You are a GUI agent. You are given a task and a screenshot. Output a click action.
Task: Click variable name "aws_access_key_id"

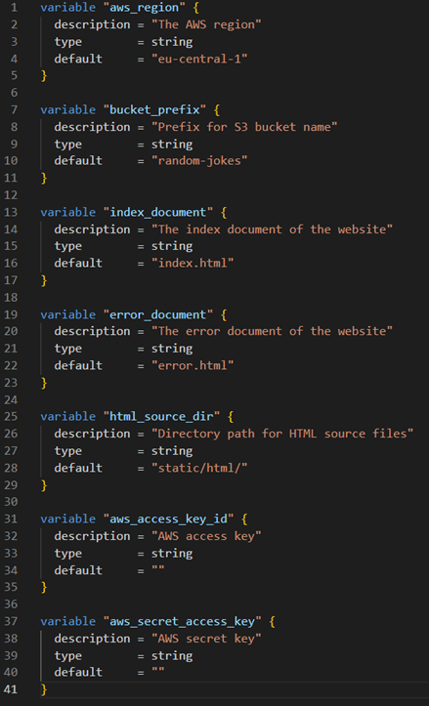coord(168,519)
